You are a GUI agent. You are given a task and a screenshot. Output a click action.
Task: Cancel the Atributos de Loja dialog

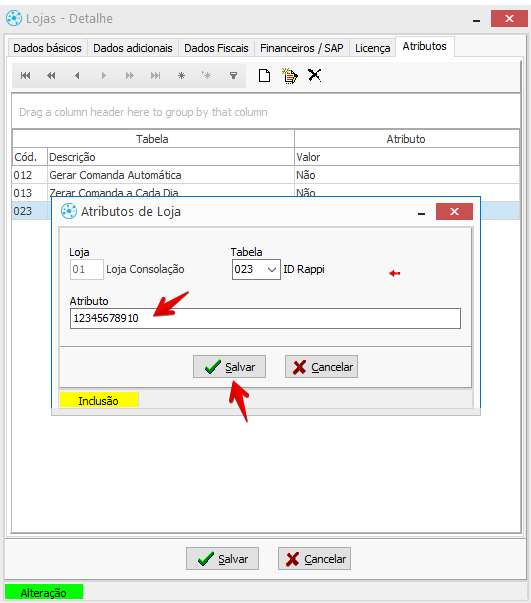[x=321, y=367]
